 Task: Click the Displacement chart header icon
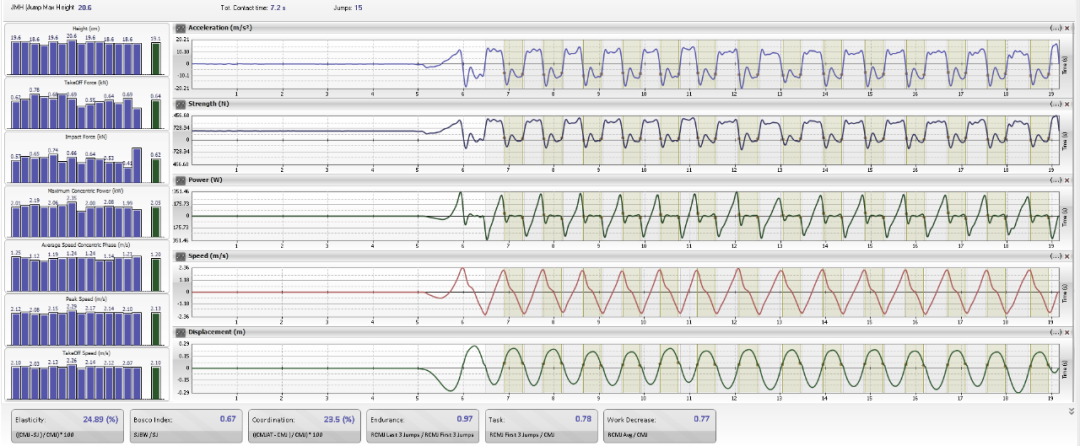pyautogui.click(x=180, y=332)
